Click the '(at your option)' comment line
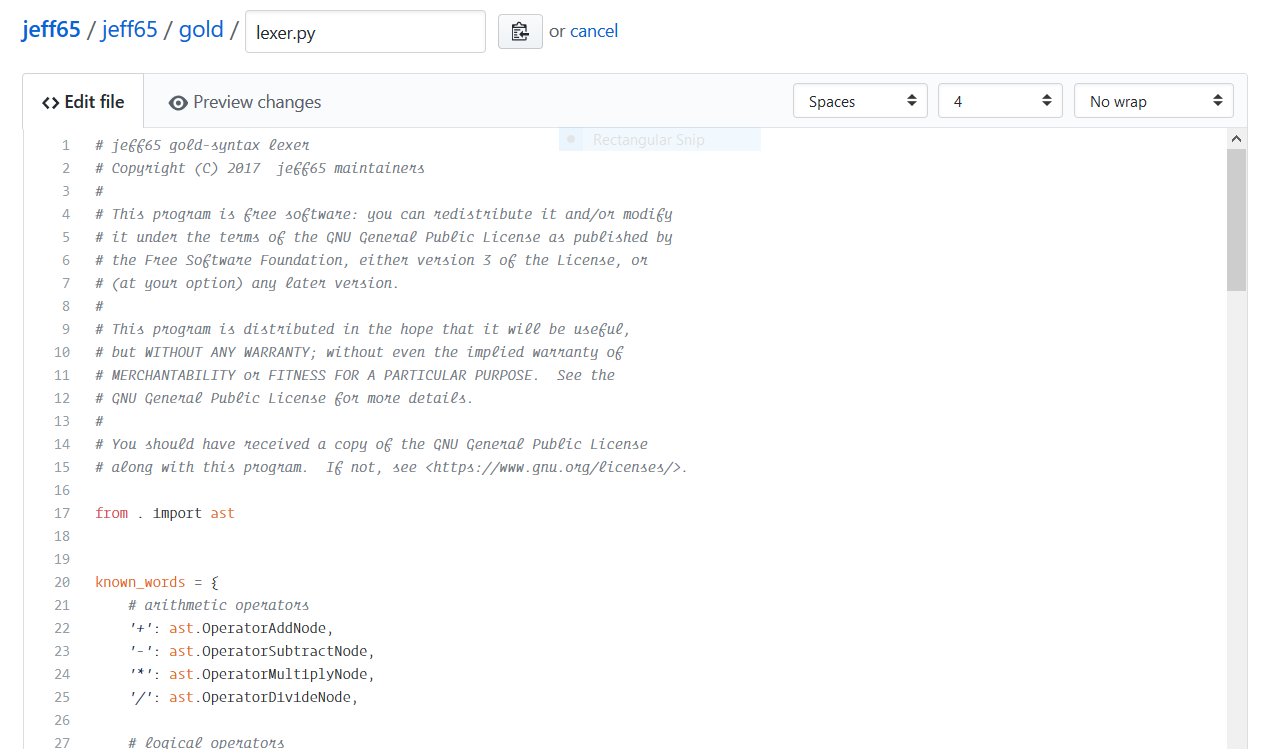1268x749 pixels. tap(247, 283)
